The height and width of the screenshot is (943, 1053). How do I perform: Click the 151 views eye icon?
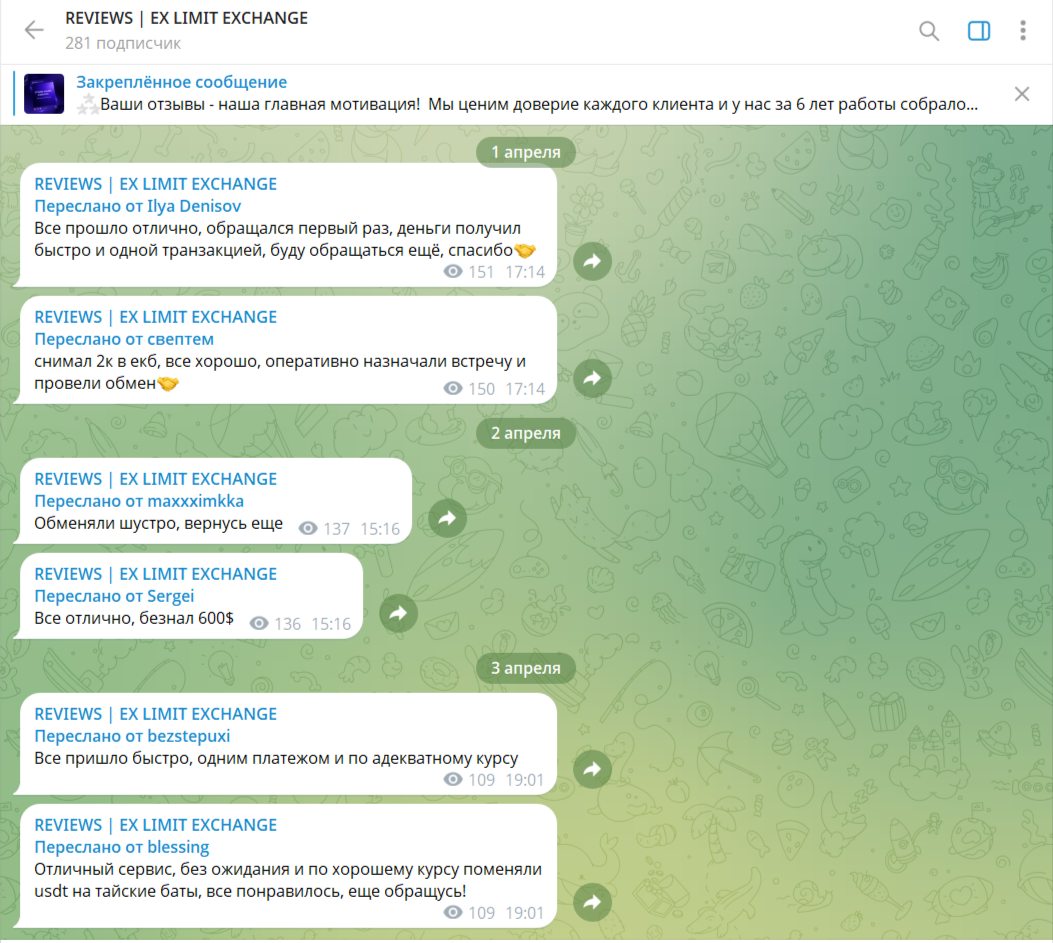click(453, 271)
